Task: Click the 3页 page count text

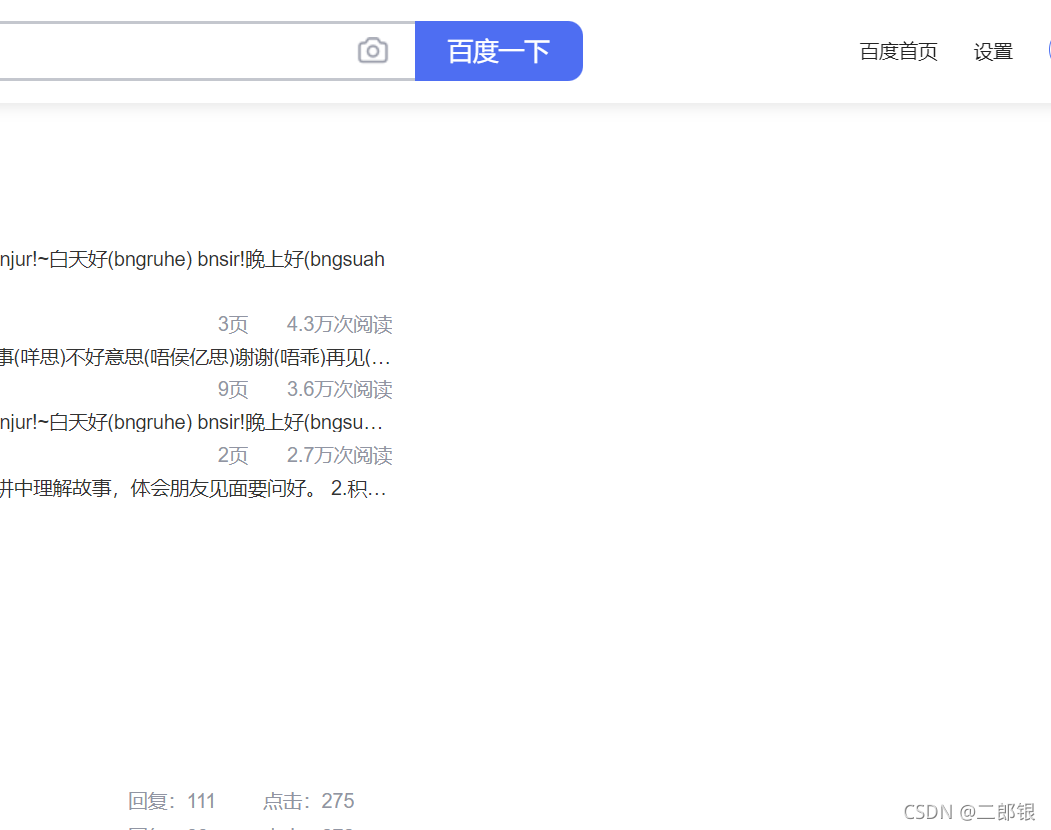Action: 233,324
